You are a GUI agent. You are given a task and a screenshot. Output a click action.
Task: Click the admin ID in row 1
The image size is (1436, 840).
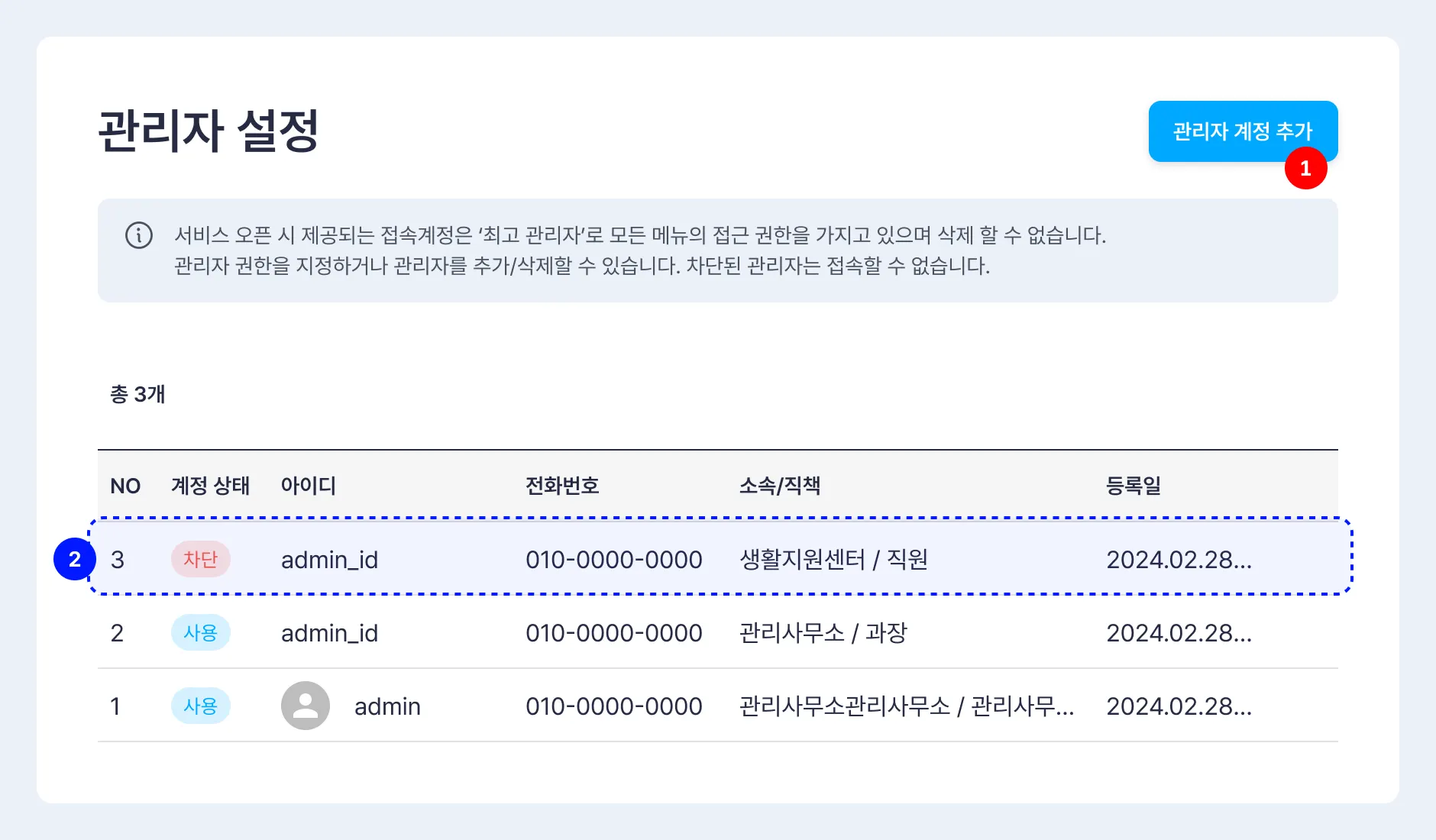pos(387,706)
